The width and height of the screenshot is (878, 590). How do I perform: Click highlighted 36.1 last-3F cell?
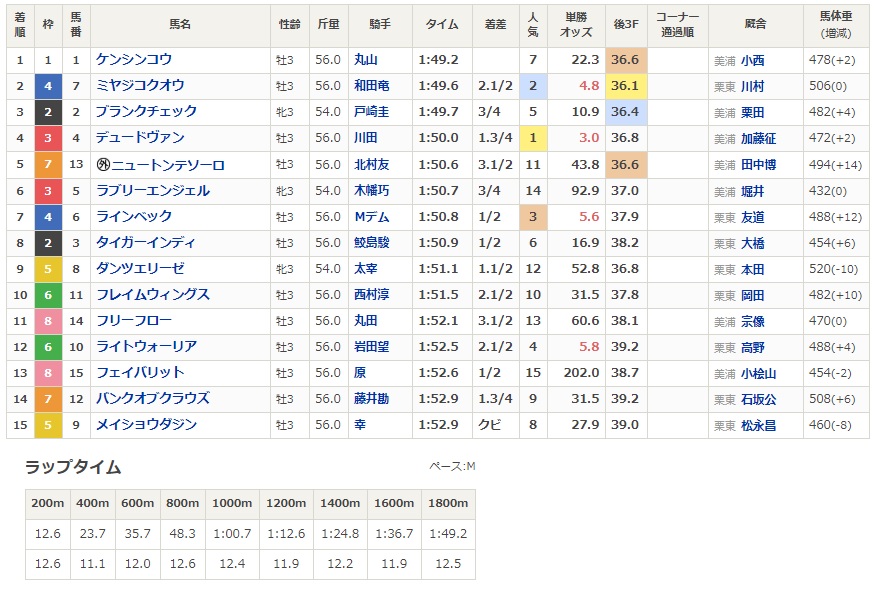(x=626, y=86)
